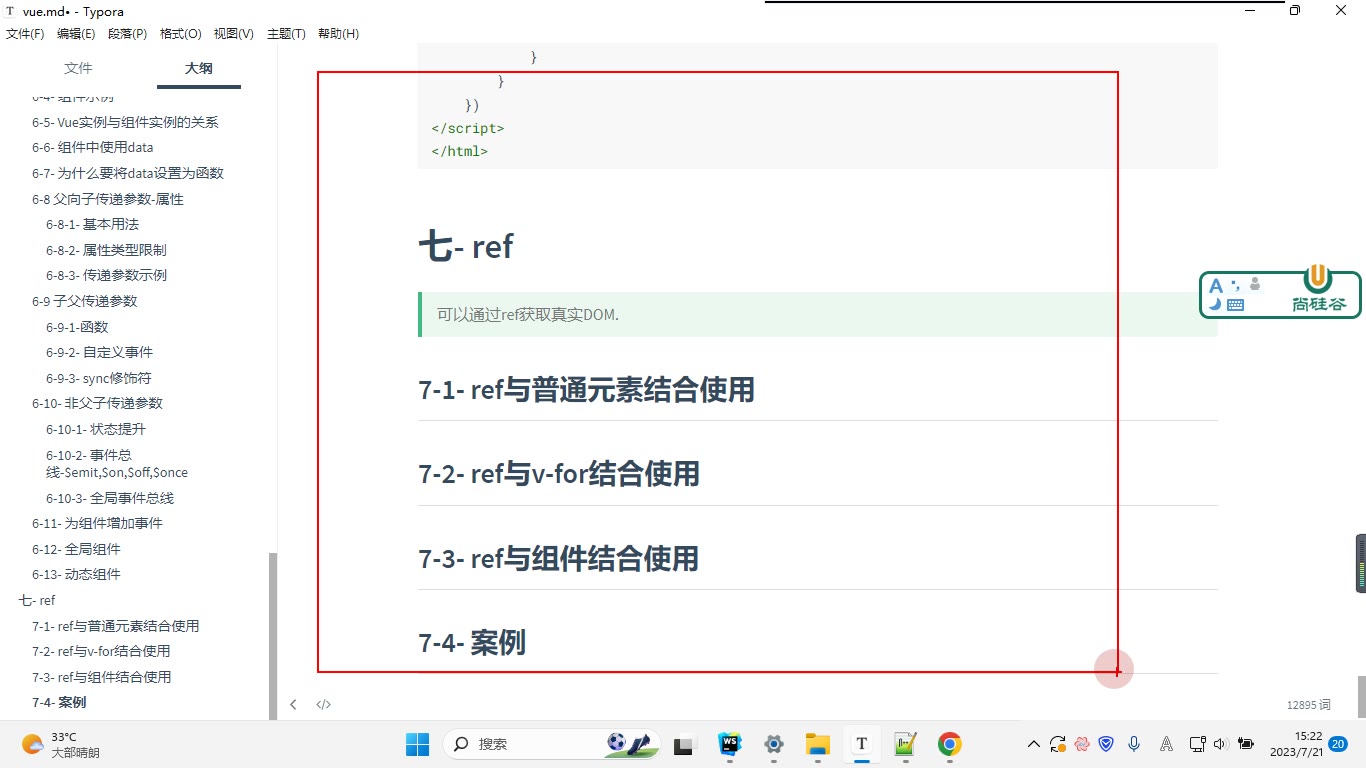Viewport: 1366px width, 768px height.
Task: Click the outline sidebar scrollbar thumb
Action: click(272, 635)
